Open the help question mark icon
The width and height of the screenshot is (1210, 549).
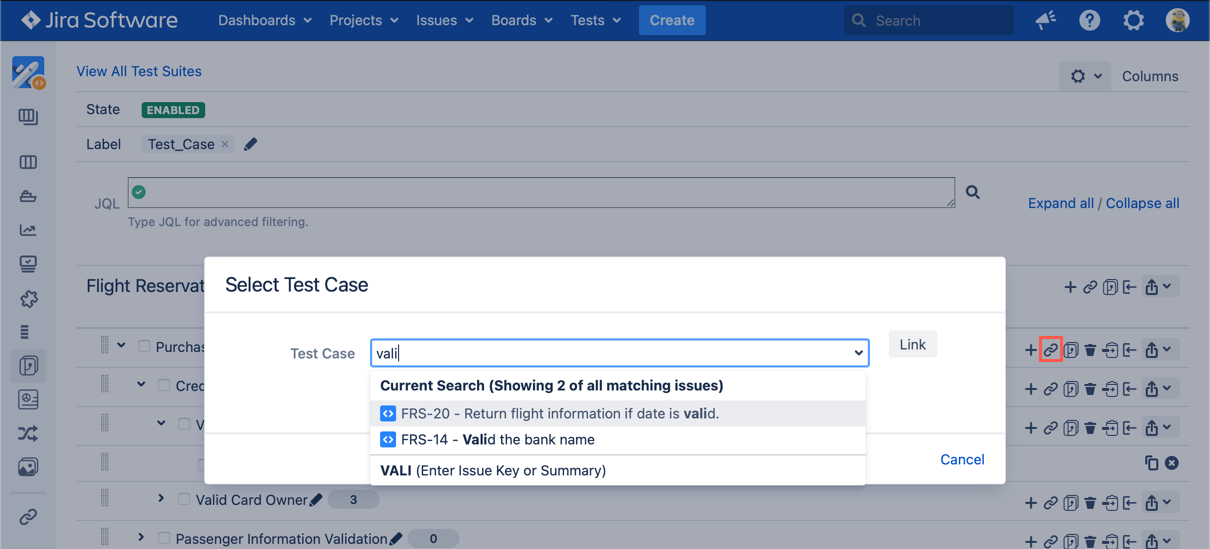coord(1089,20)
